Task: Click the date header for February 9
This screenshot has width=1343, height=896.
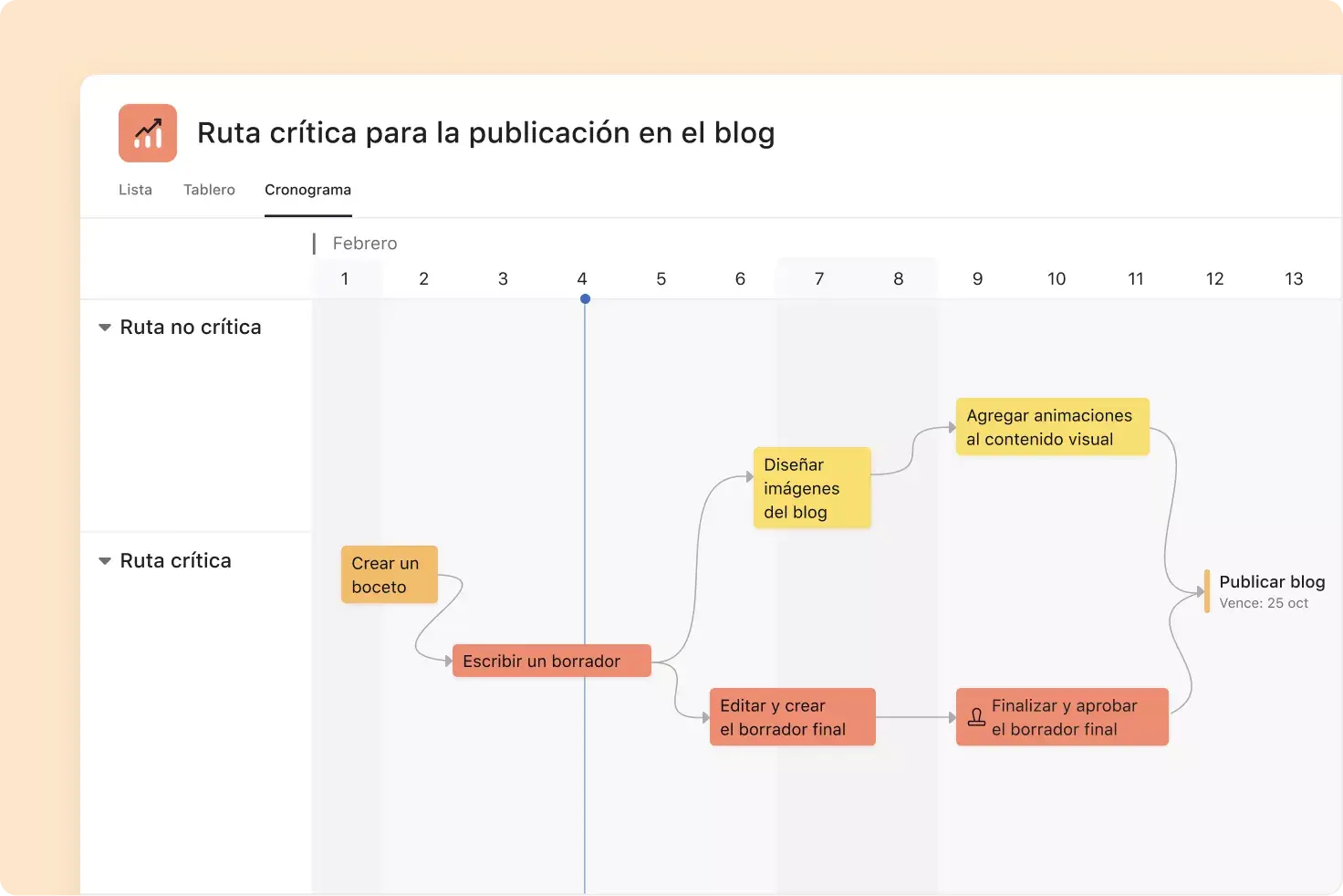Action: pyautogui.click(x=977, y=278)
